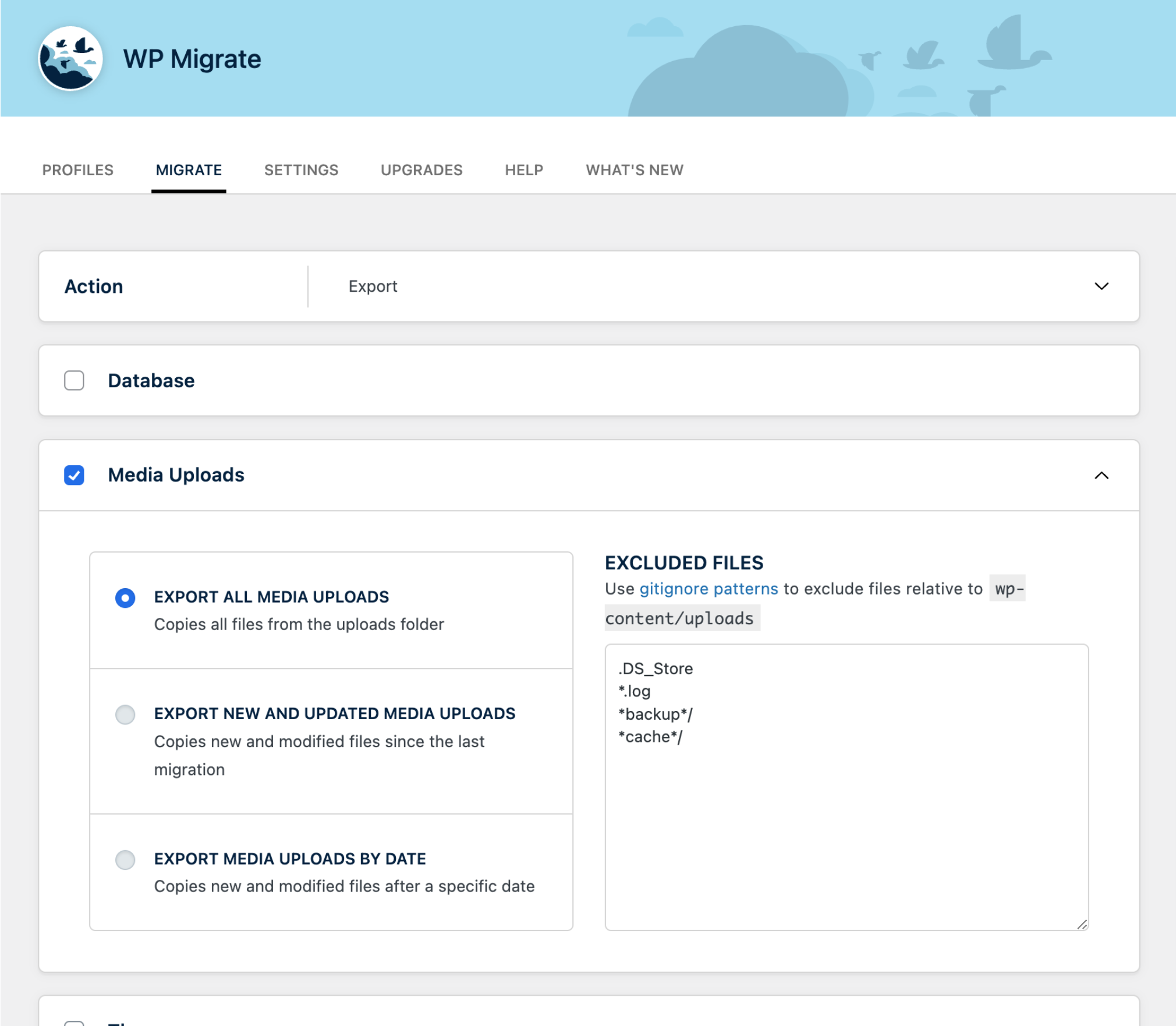This screenshot has width=1176, height=1026.
Task: Switch to the Profiles tab
Action: tap(78, 170)
